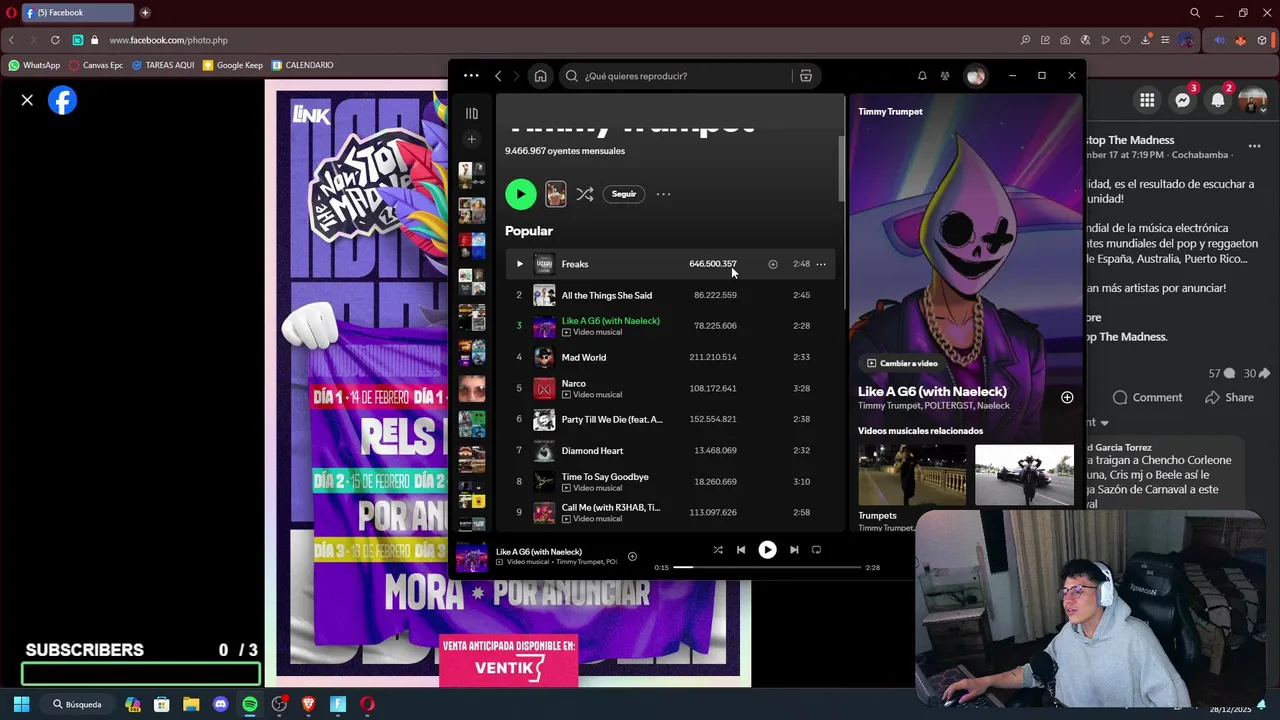The height and width of the screenshot is (720, 1280).
Task: Open Facebook Messenger
Action: point(1182,100)
